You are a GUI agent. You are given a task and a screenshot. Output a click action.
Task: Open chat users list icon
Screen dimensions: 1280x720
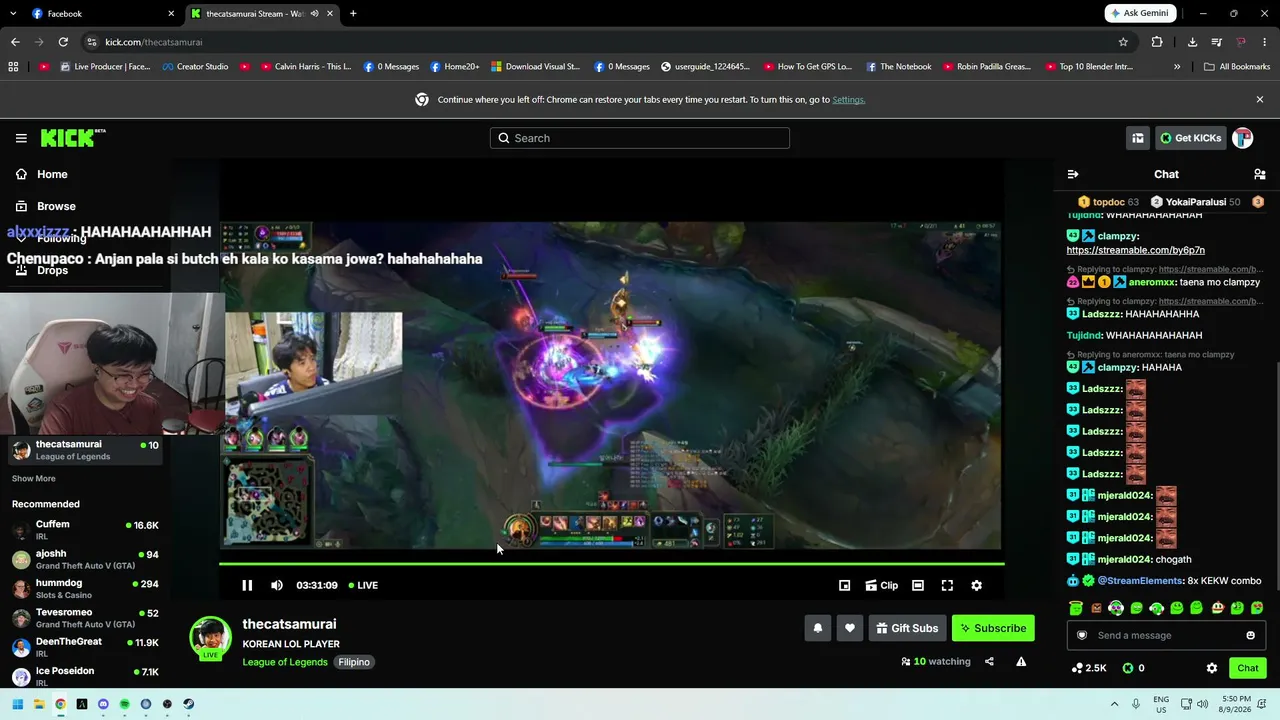[1260, 174]
